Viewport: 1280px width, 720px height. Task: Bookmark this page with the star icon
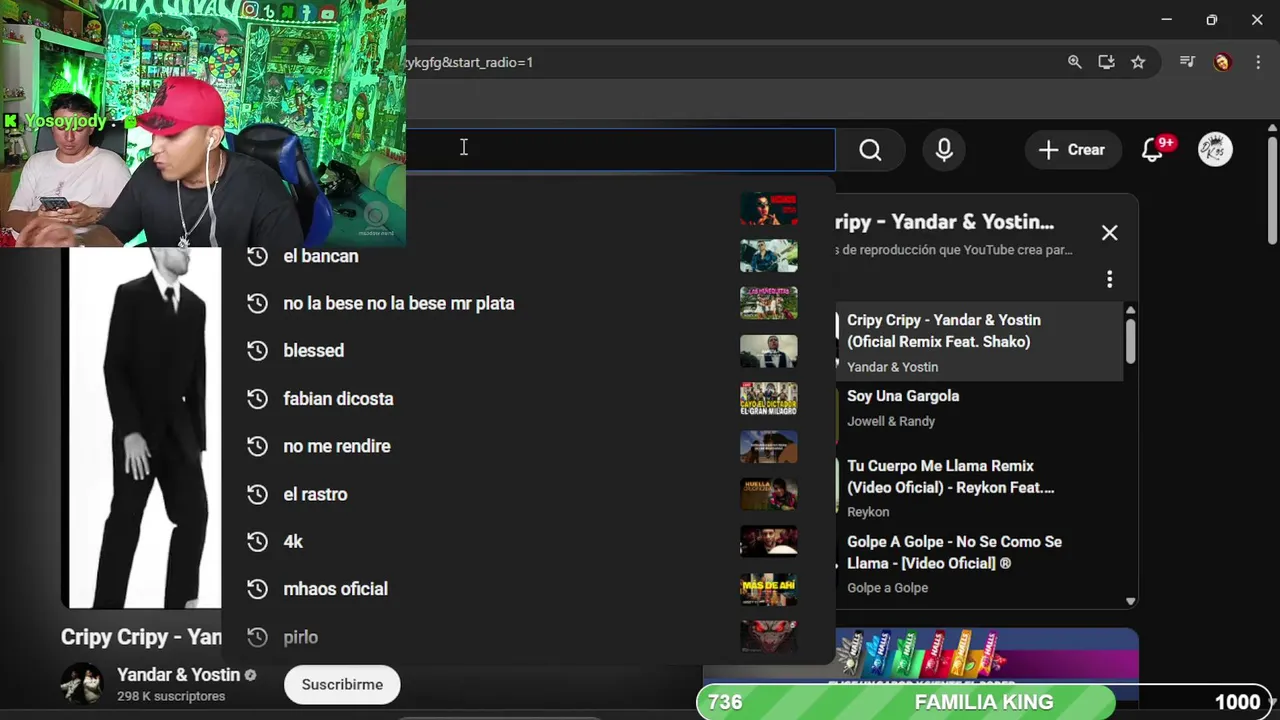(1138, 62)
